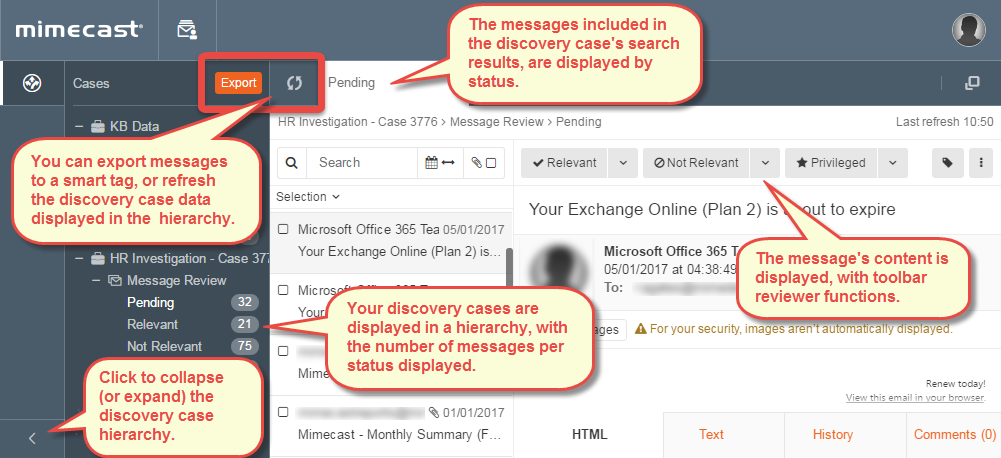The image size is (1001, 458).
Task: Open the user profile avatar
Action: tap(968, 29)
